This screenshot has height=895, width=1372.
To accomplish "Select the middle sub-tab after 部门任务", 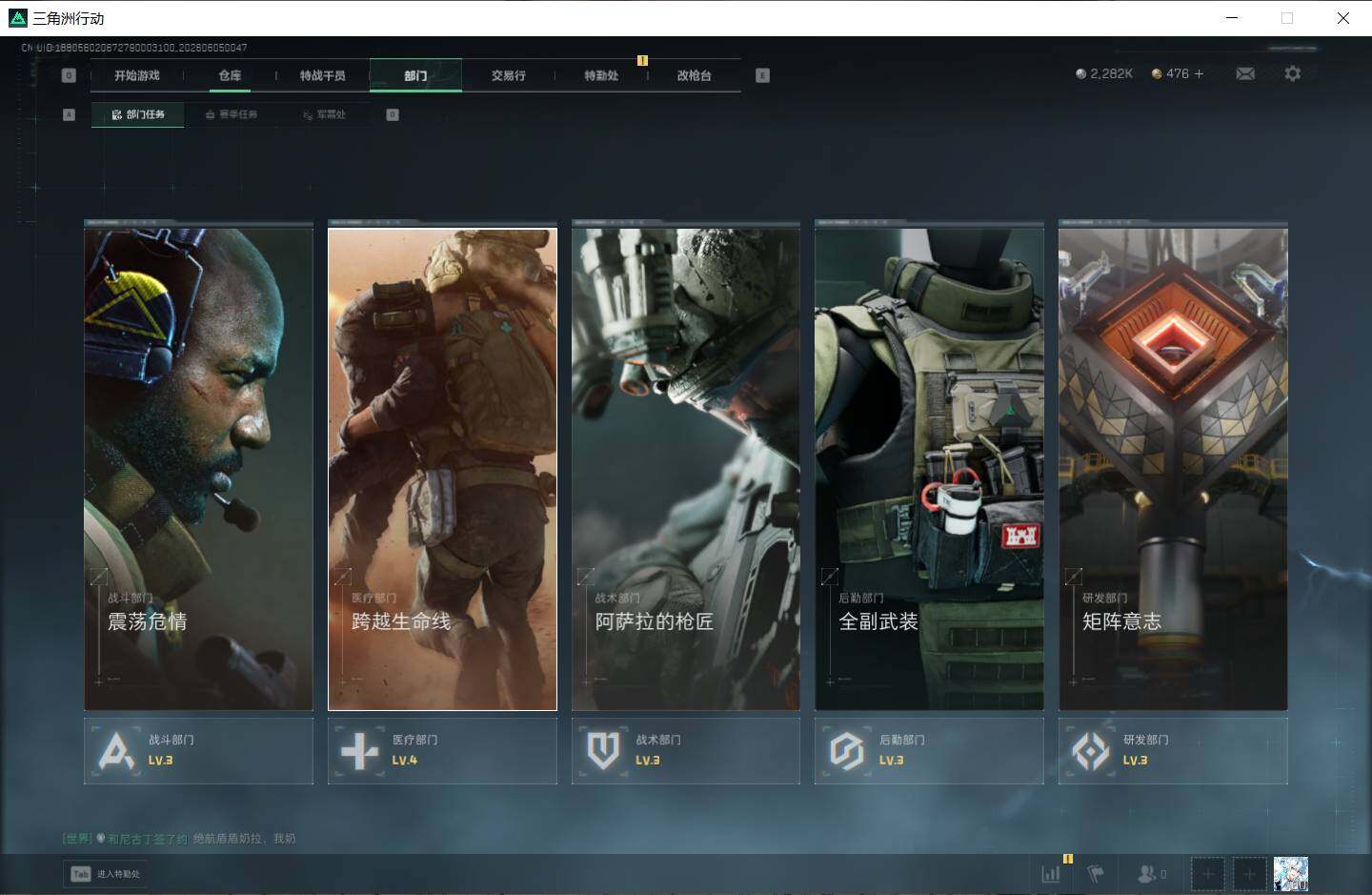I will click(232, 114).
